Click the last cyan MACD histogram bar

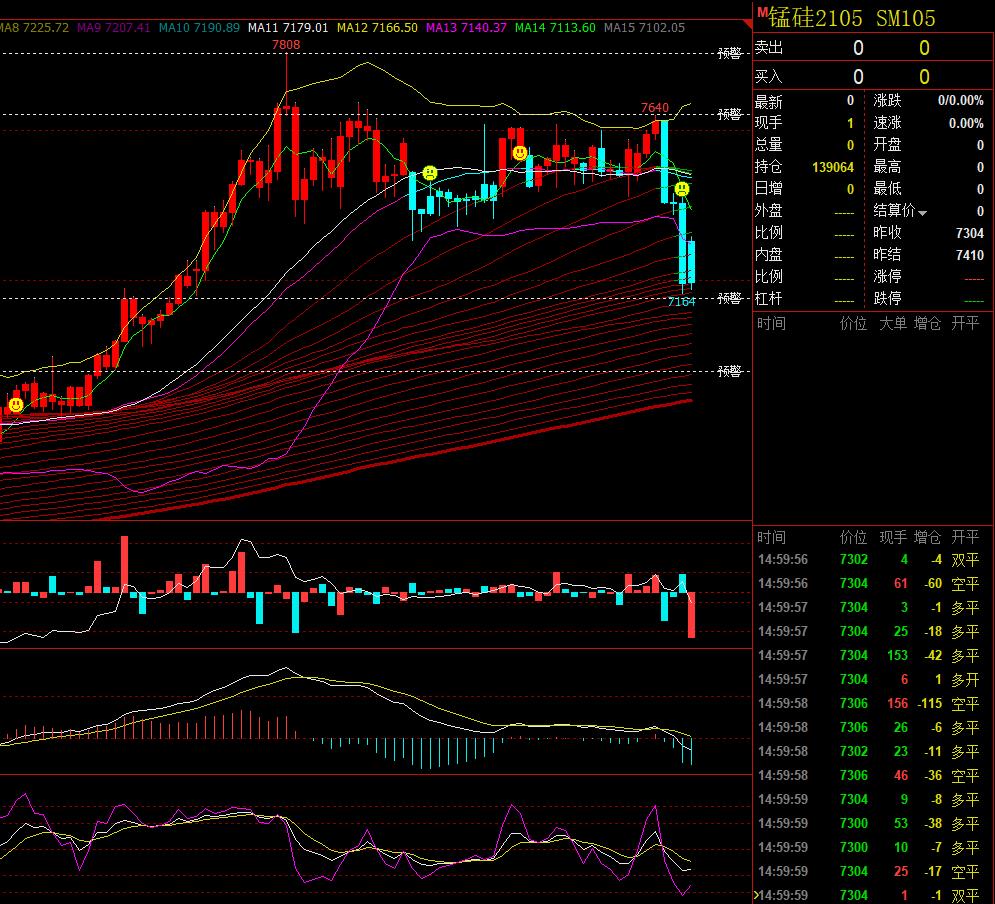pos(691,750)
